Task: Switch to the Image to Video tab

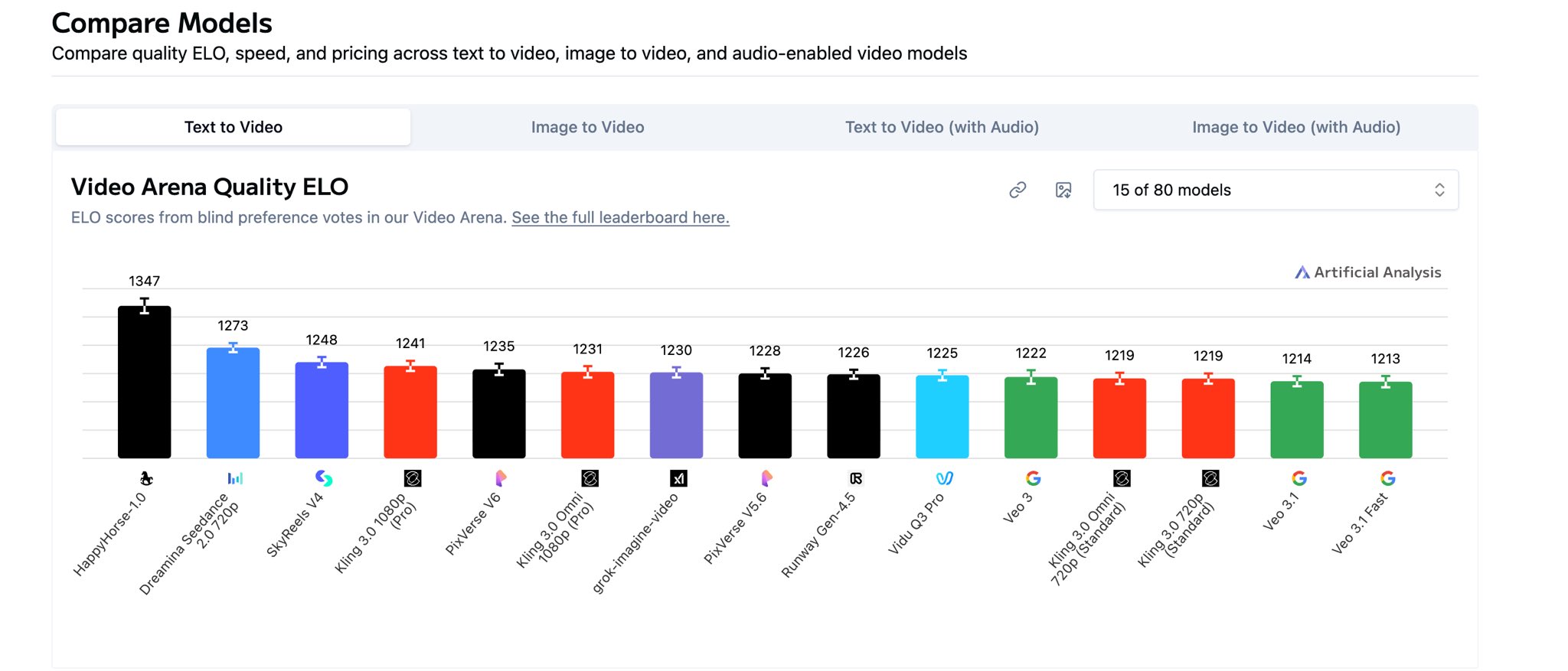Action: click(587, 127)
